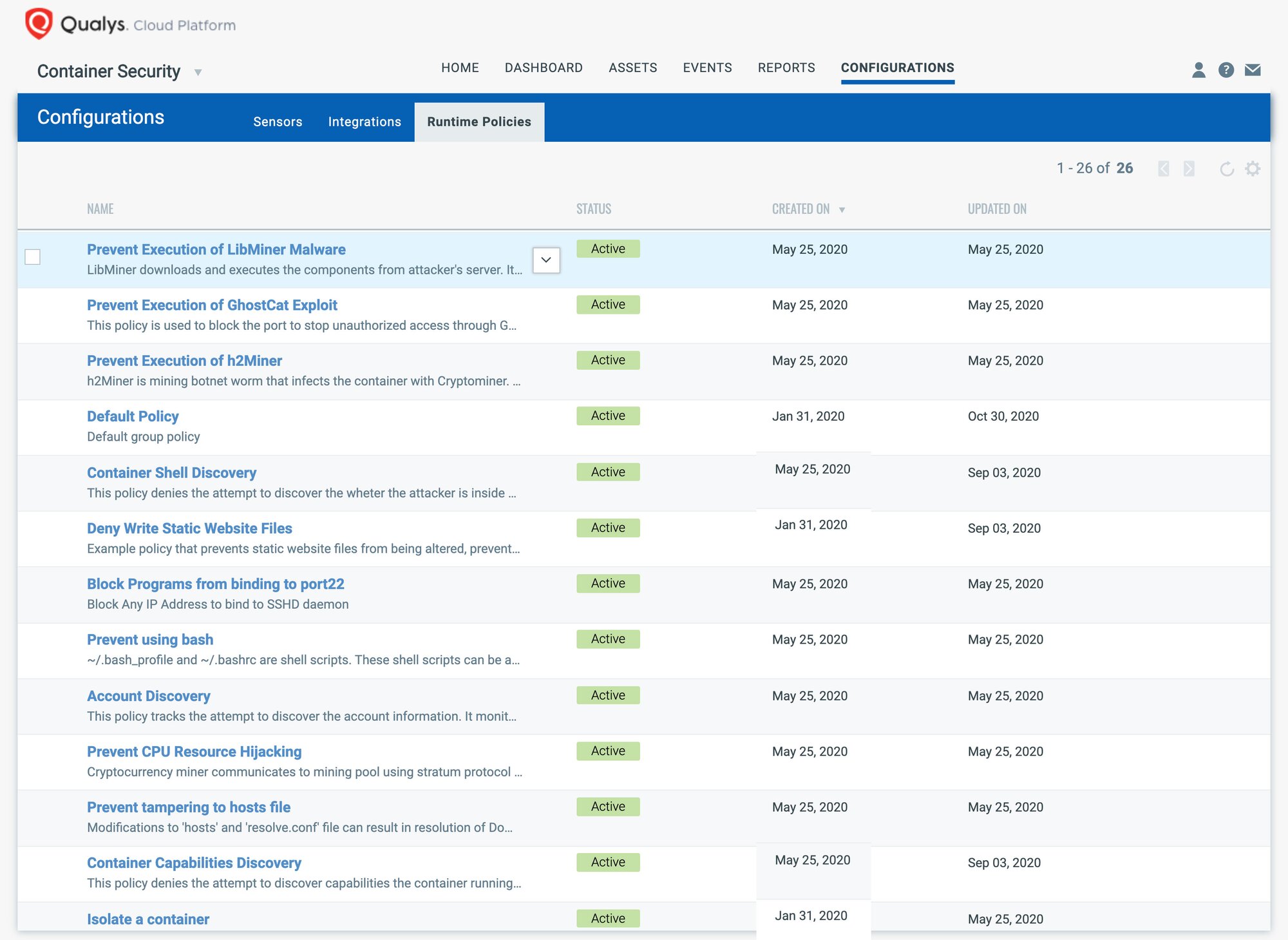Open the Default Policy link
This screenshot has width=1288, height=940.
[133, 417]
